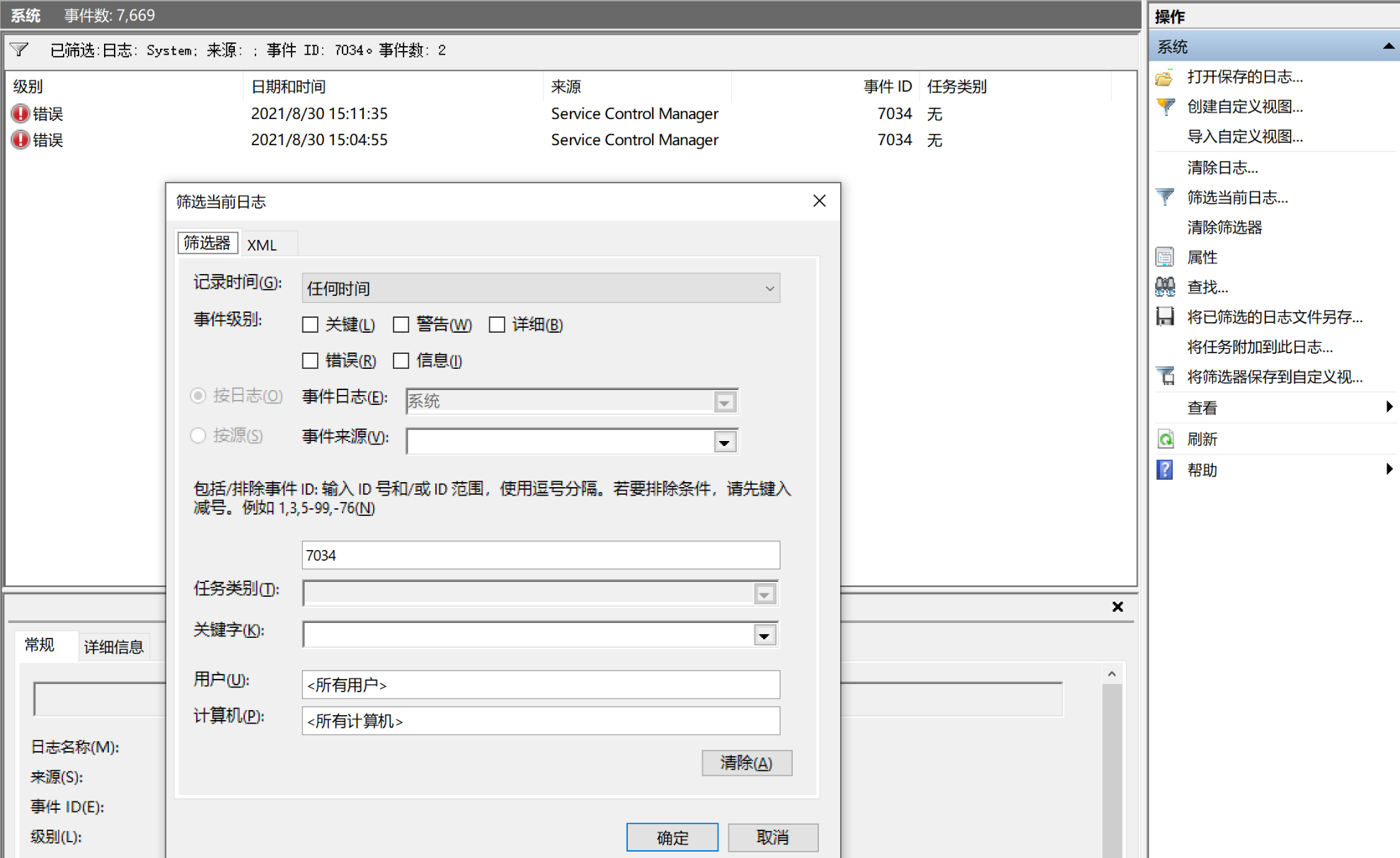Tick the 关键(L) event level checkbox

[310, 325]
